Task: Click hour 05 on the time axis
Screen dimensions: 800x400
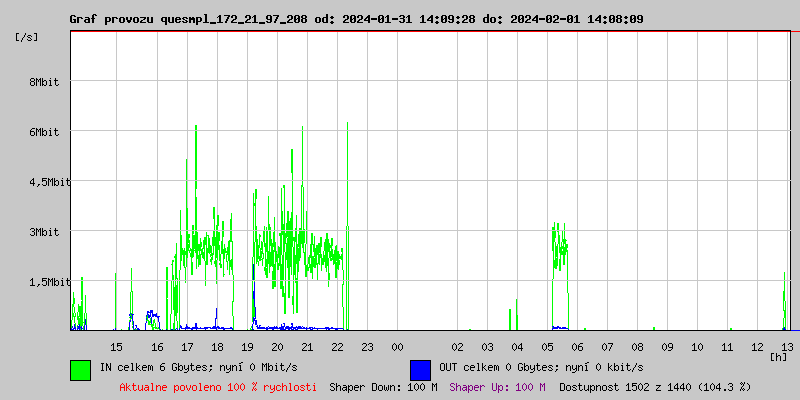Action: pos(547,347)
